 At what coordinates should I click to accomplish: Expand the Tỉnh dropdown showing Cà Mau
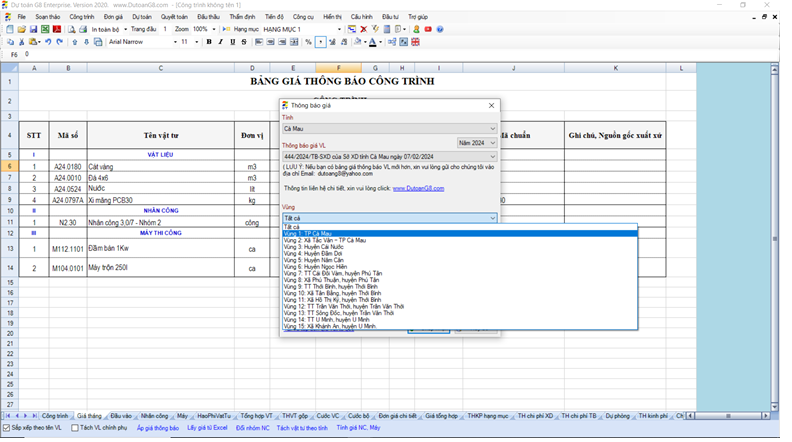coord(492,129)
